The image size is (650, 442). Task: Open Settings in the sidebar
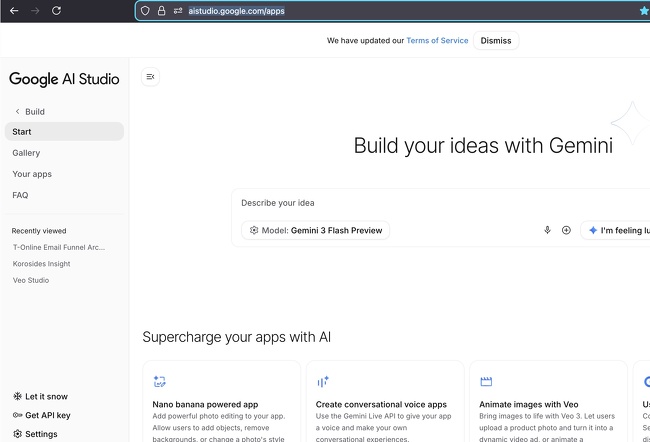tap(35, 434)
